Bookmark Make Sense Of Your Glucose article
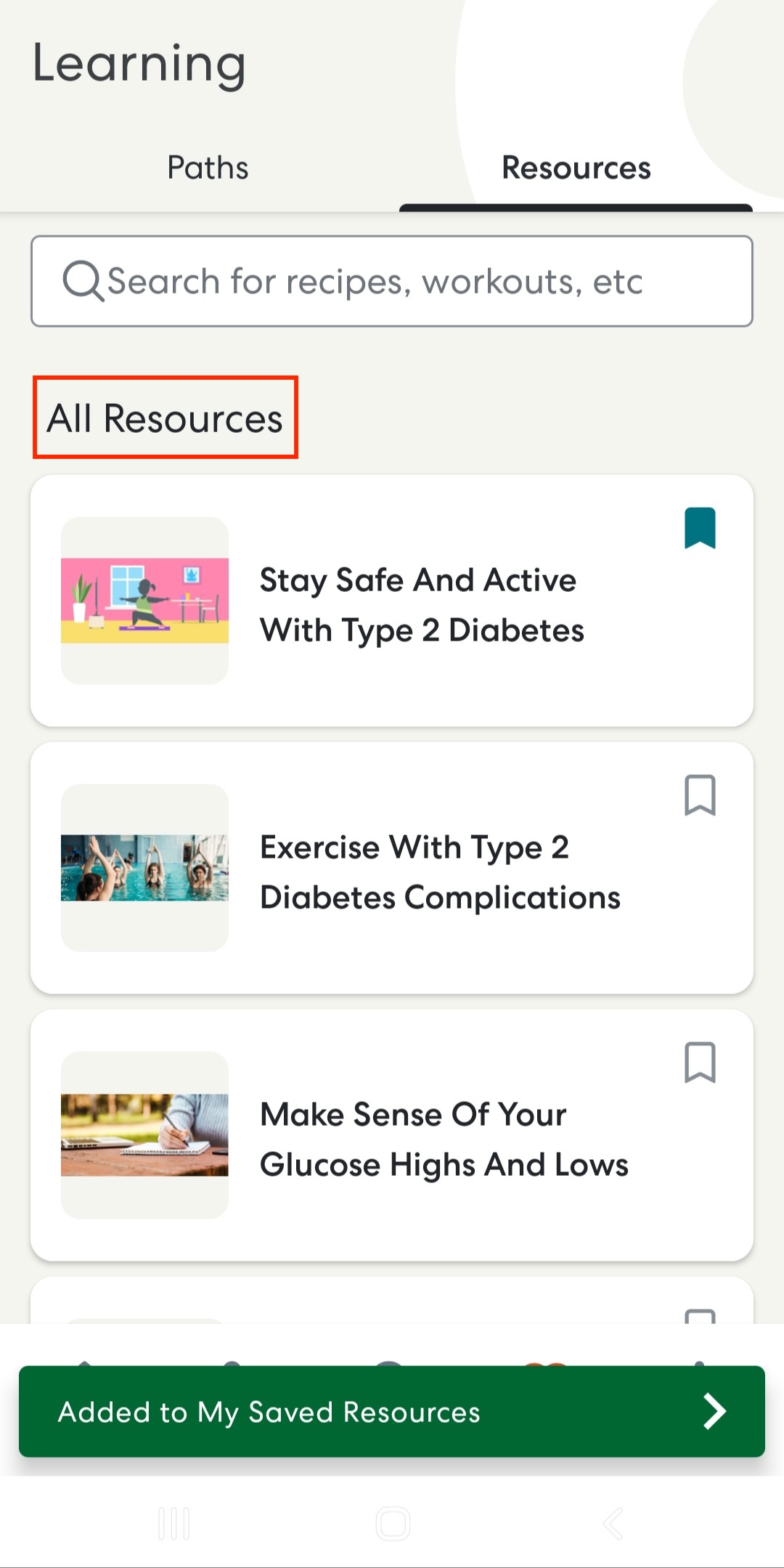The height and width of the screenshot is (1568, 784). click(x=700, y=1063)
